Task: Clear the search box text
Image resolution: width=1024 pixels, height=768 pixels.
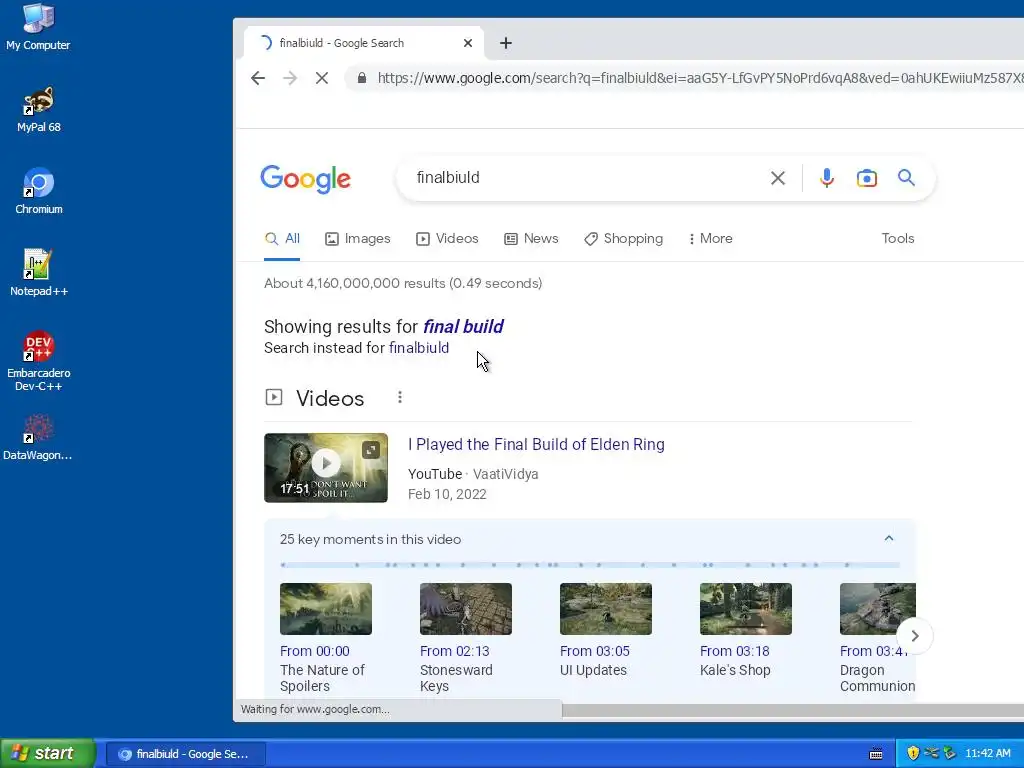Action: [x=777, y=178]
